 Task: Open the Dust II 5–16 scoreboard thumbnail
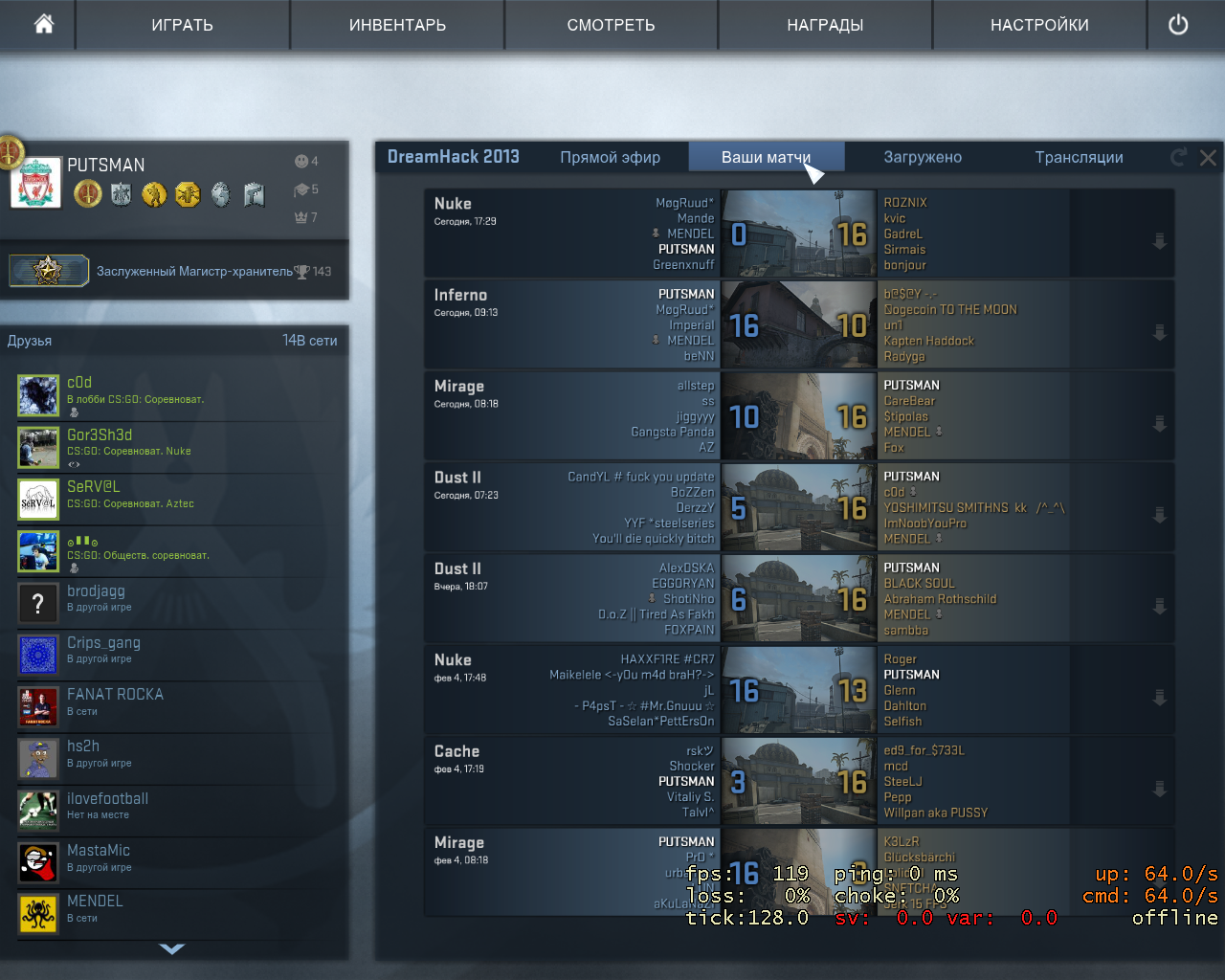[798, 507]
